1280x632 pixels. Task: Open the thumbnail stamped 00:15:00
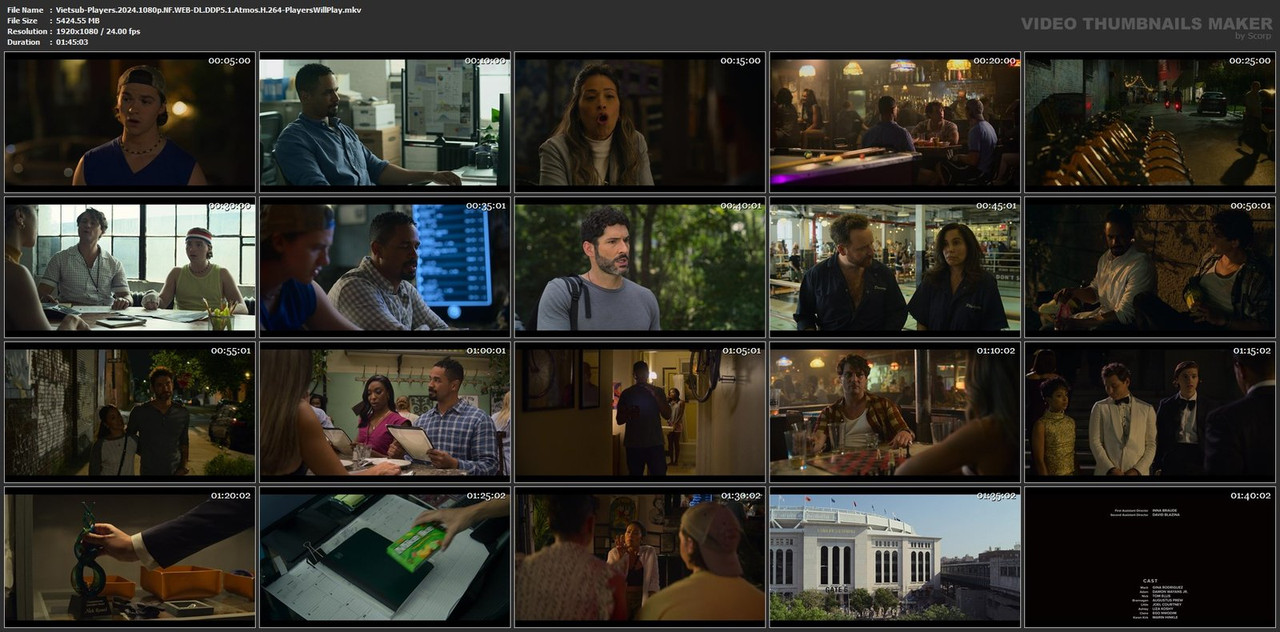640,121
